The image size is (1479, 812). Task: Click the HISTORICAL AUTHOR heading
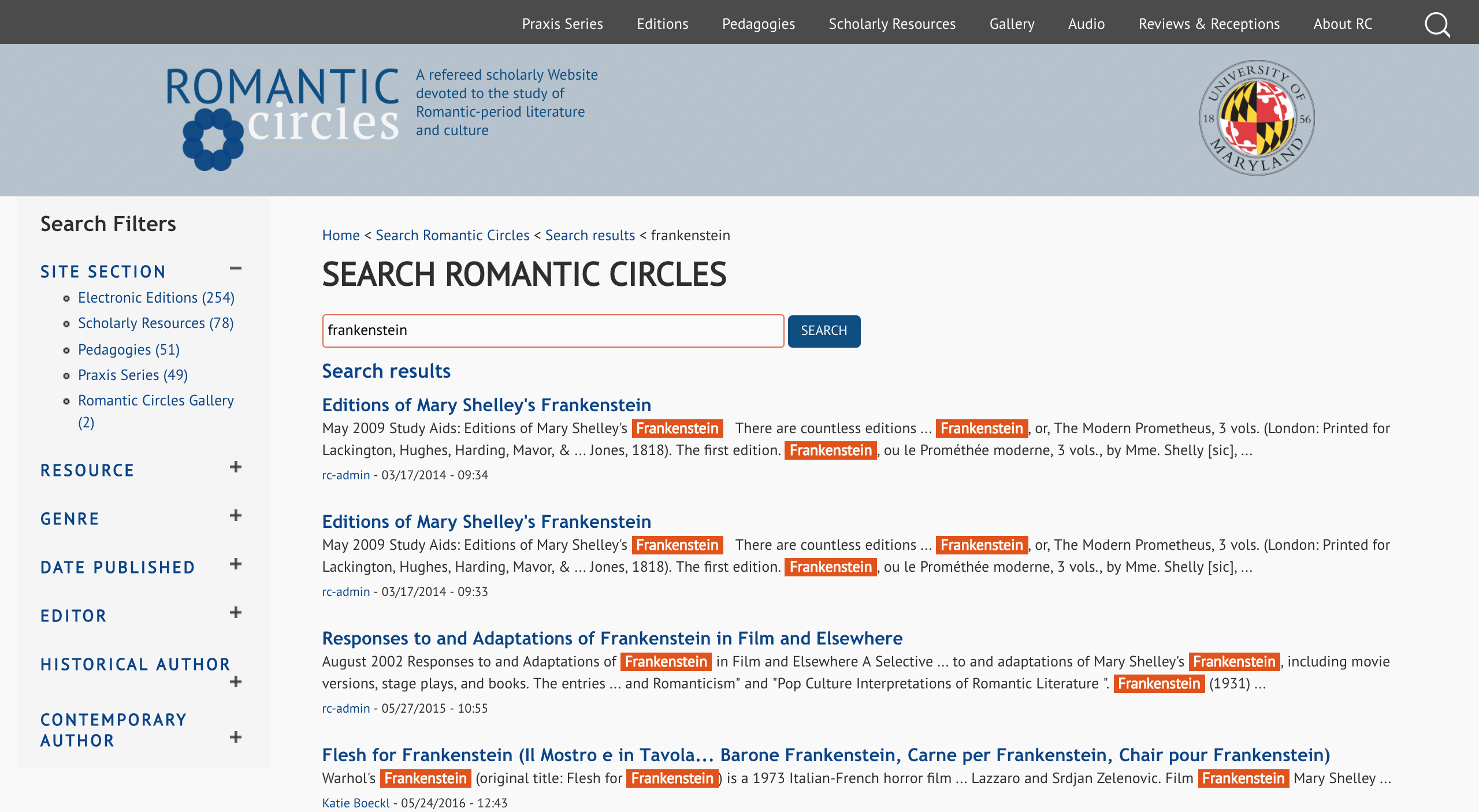[136, 665]
